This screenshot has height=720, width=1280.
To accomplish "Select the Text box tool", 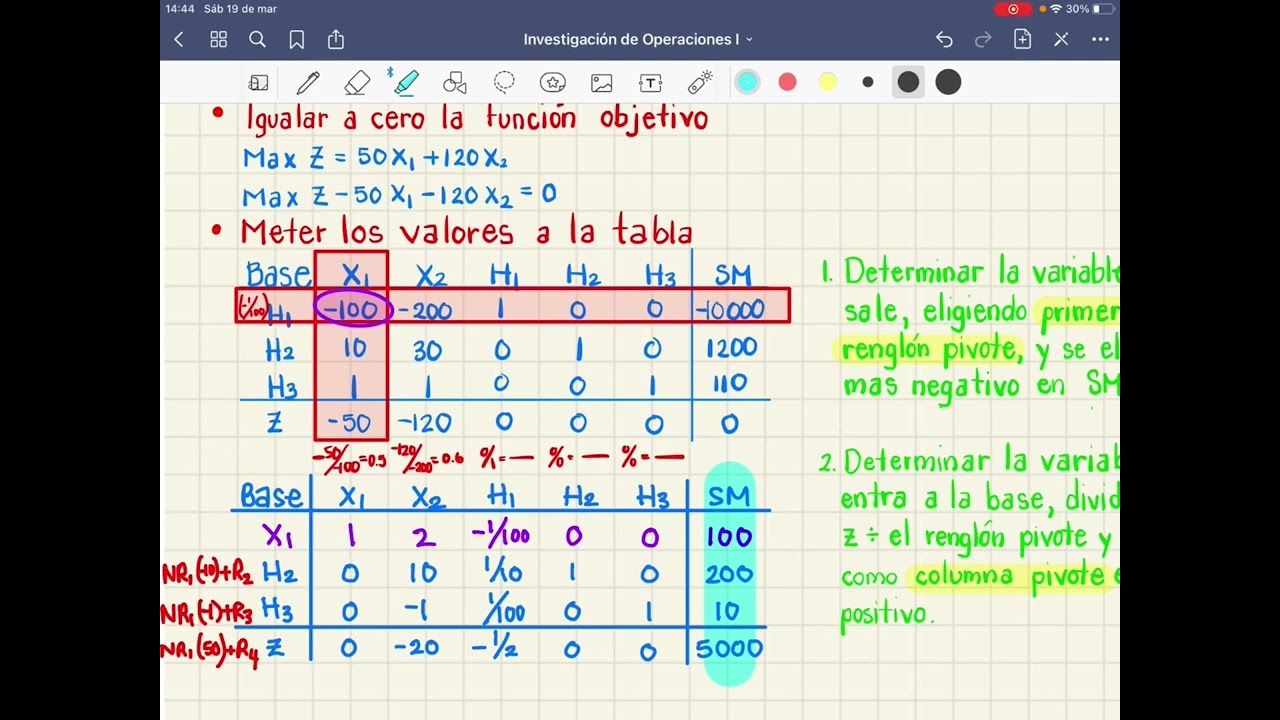I will tap(651, 83).
